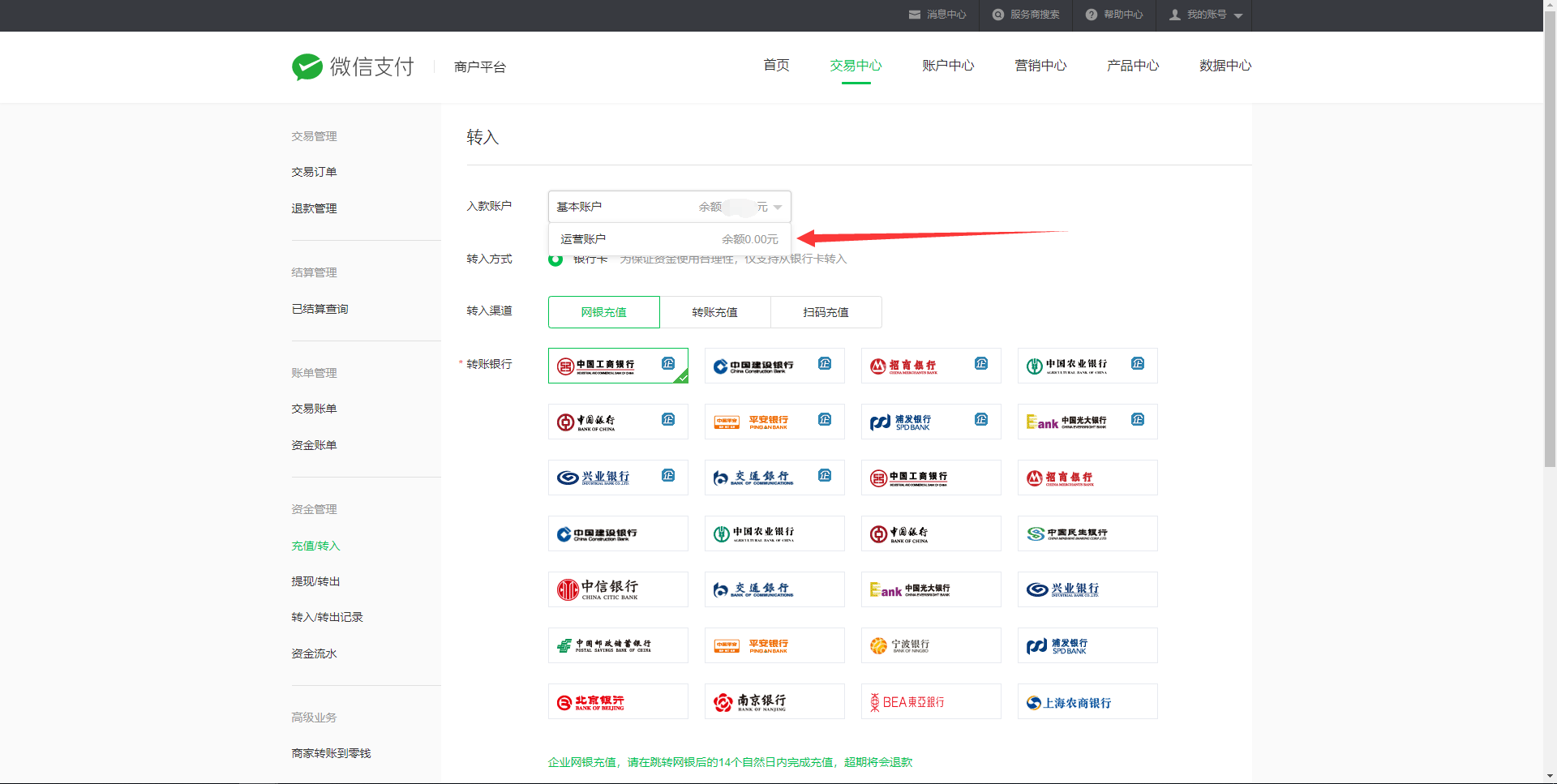The image size is (1557, 784).
Task: Select 兴业银行 tile with enterprise badge
Action: [x=618, y=478]
